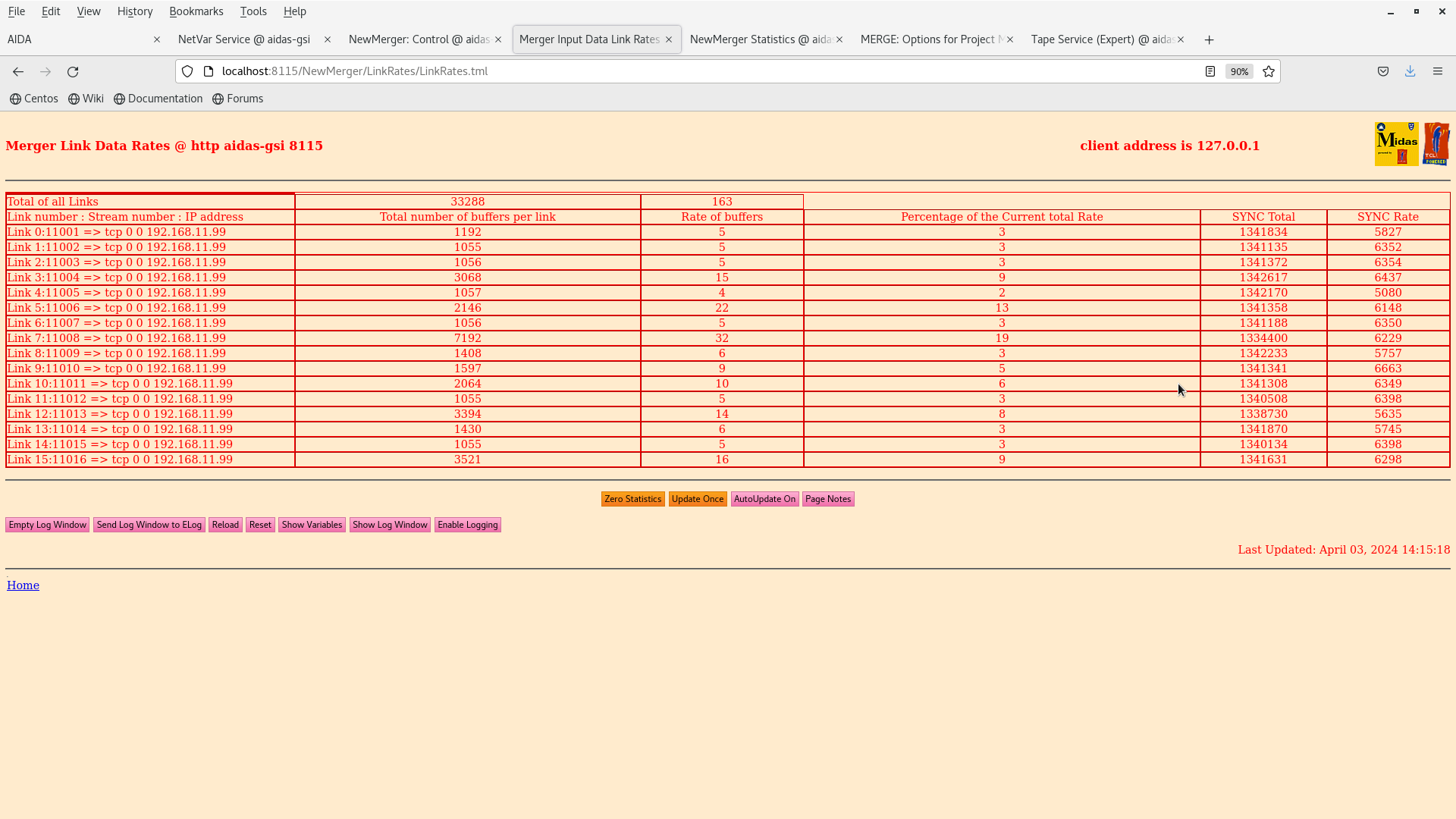The width and height of the screenshot is (1456, 819).
Task: Select the Link 0:11001 row label
Action: [117, 232]
